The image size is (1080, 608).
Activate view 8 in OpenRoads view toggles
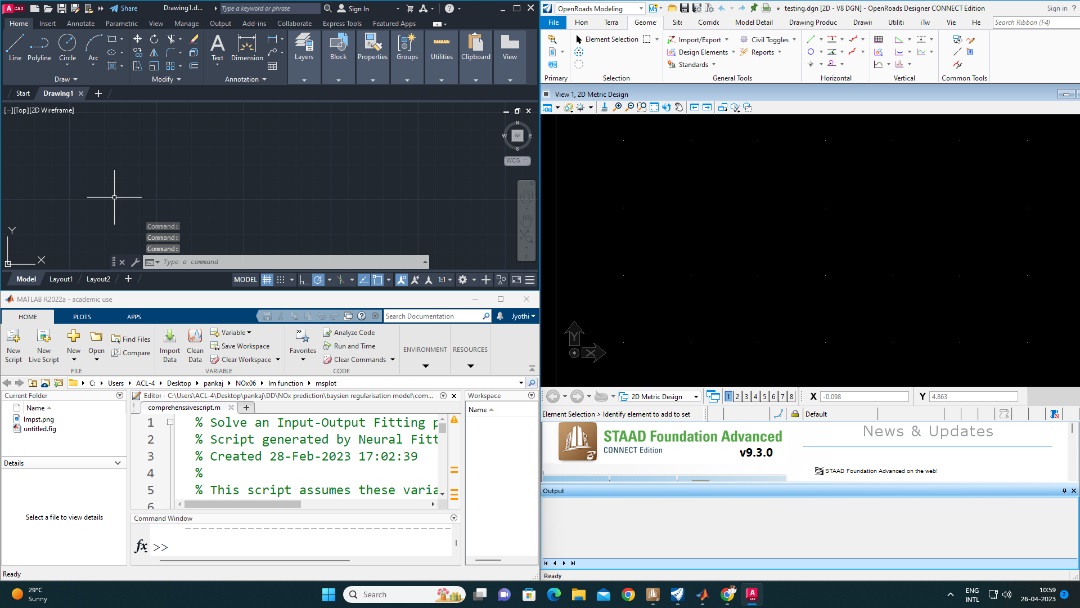791,397
